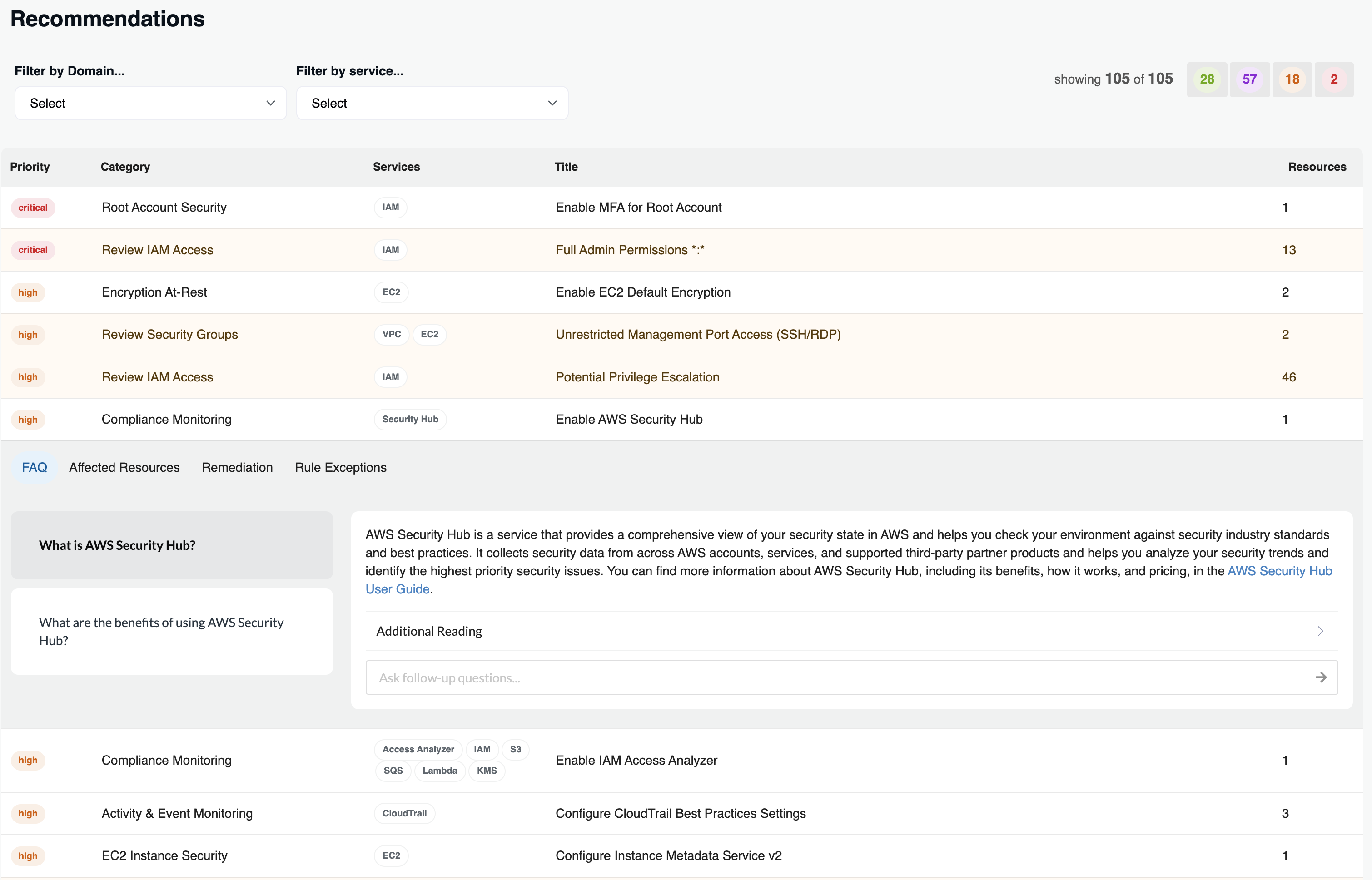Open Configure Instance Metadata Service v2 row
The height and width of the screenshot is (880, 1372).
pos(681,856)
